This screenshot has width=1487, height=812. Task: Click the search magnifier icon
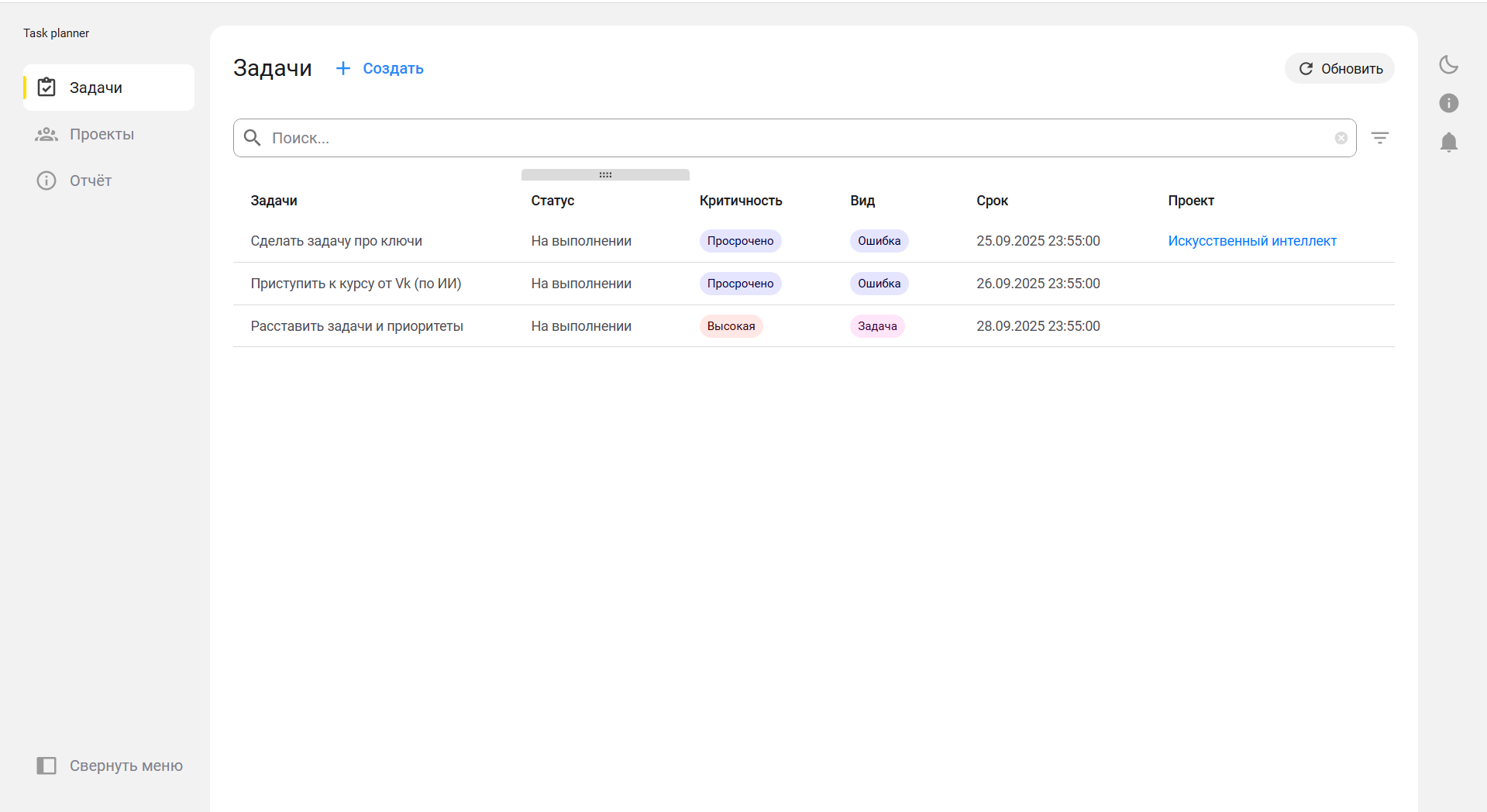pos(252,138)
